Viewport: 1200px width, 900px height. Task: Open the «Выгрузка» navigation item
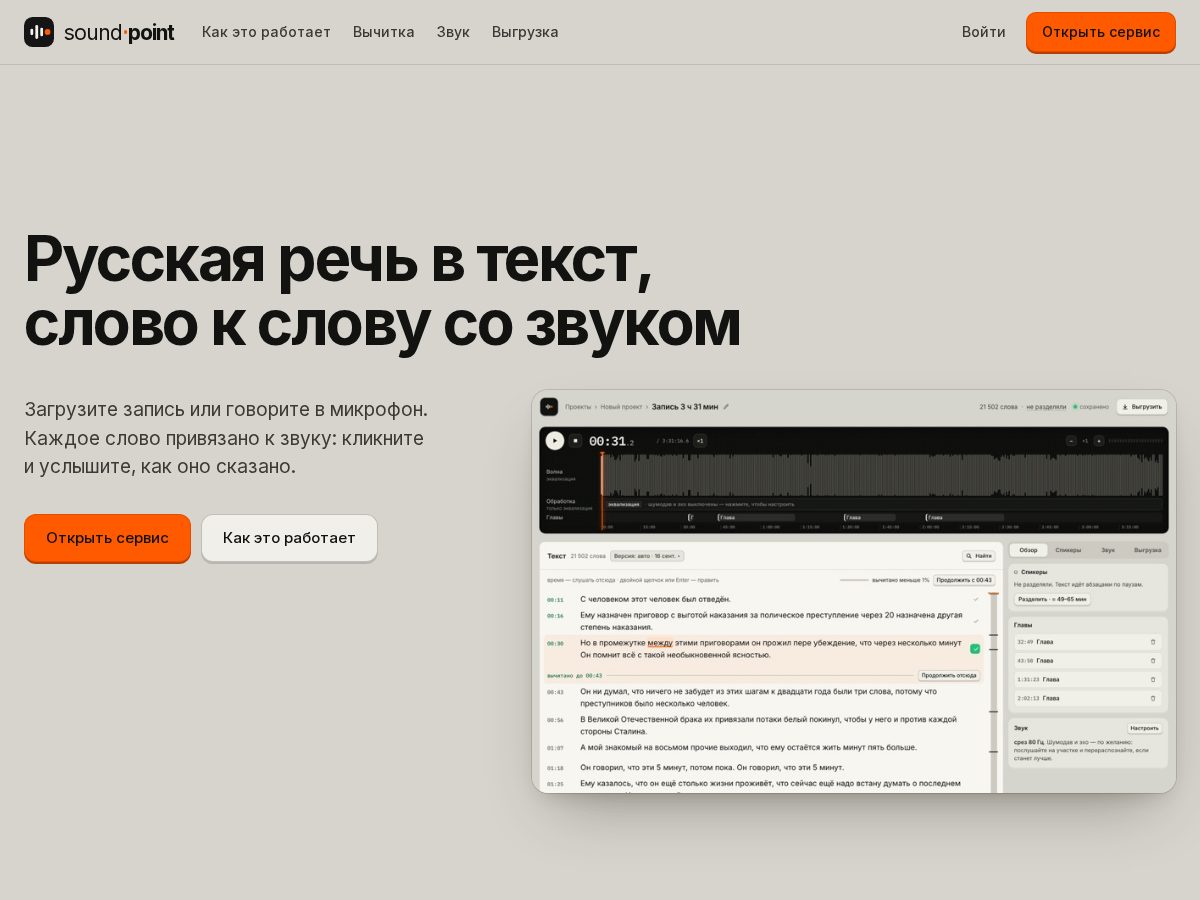coord(525,32)
